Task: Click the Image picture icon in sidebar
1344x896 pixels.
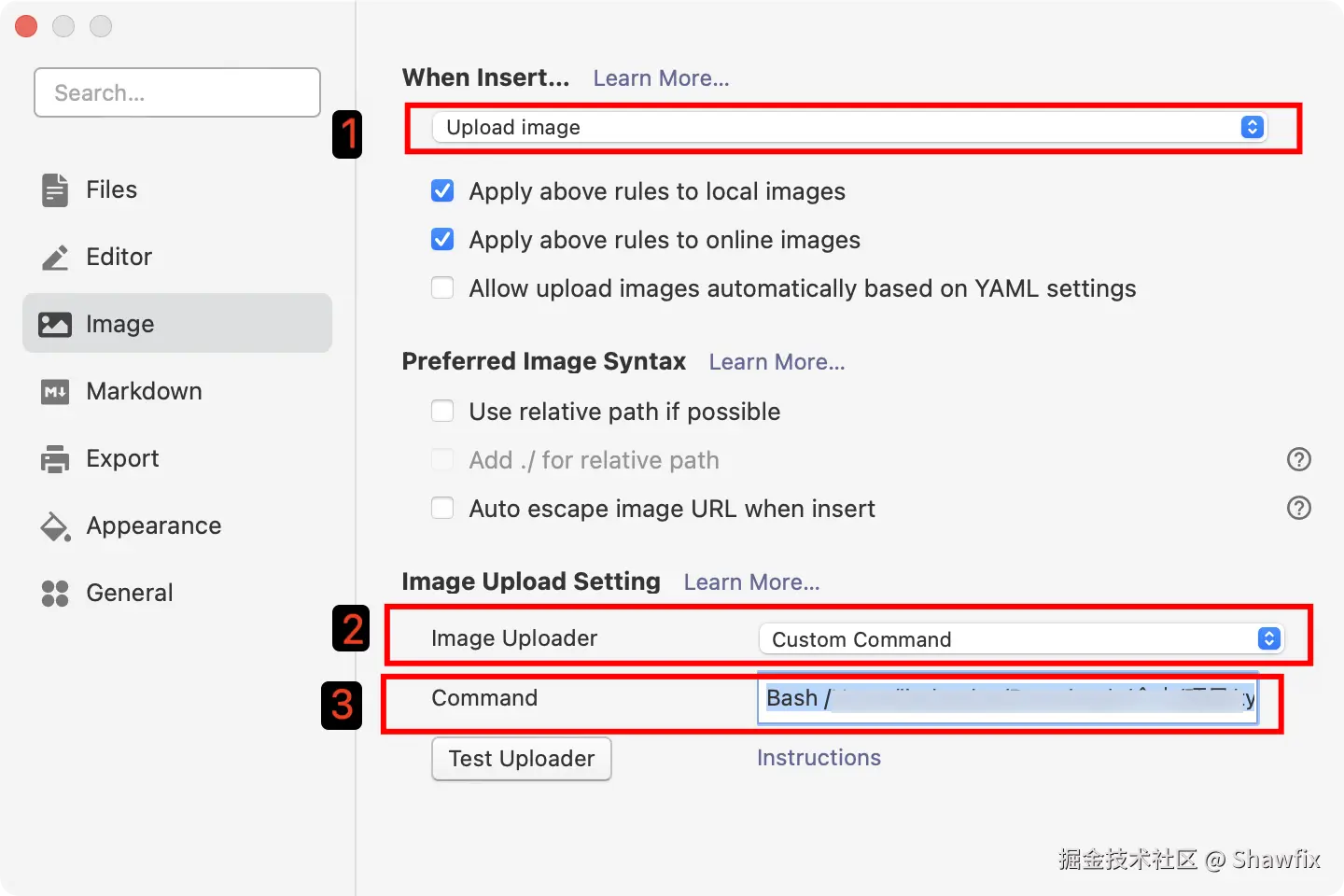Action: click(55, 324)
